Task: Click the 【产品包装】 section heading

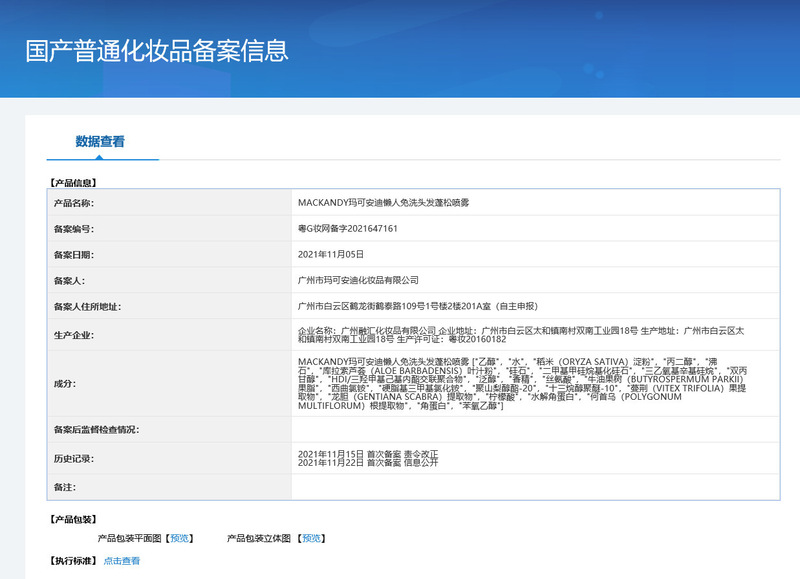Action: pos(73,519)
